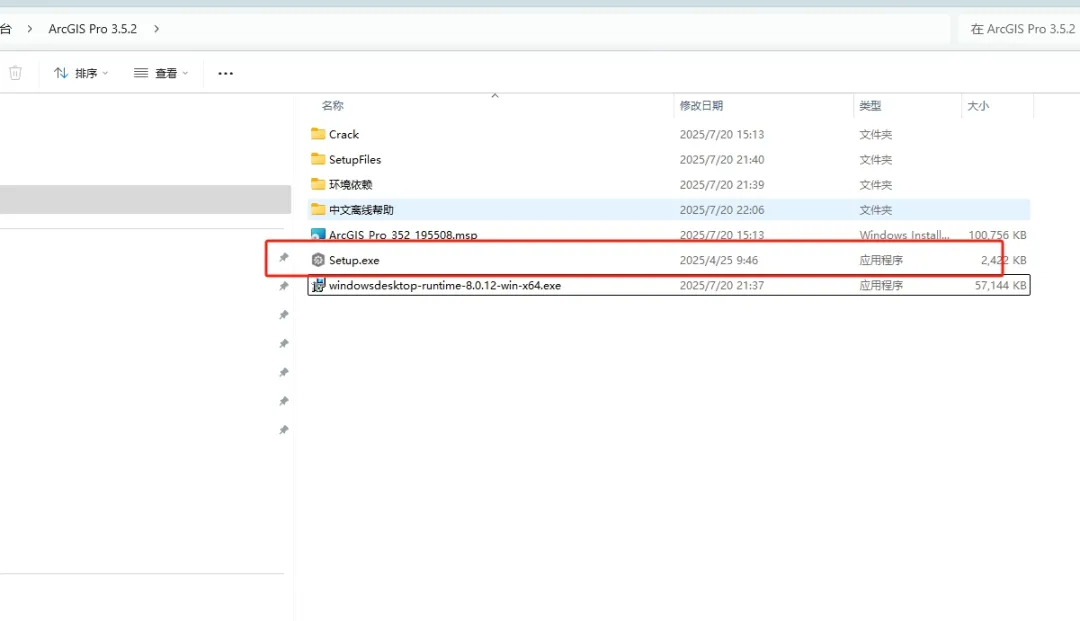Click the 中文离线帮助 folder name

(x=361, y=210)
